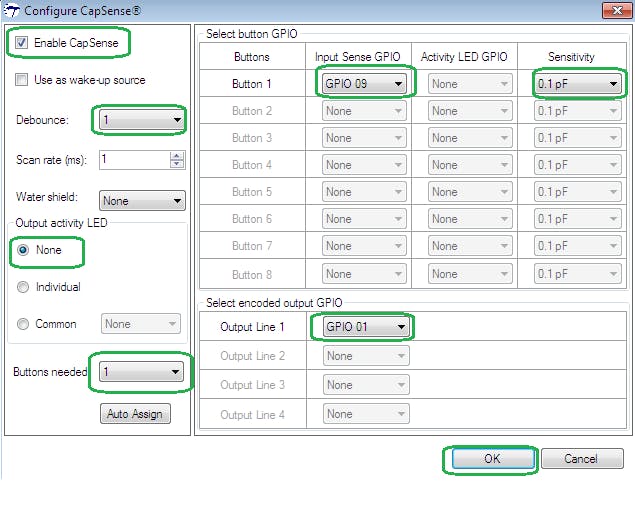The width and height of the screenshot is (635, 520).
Task: Click the Sensitivity column header
Action: (x=571, y=57)
